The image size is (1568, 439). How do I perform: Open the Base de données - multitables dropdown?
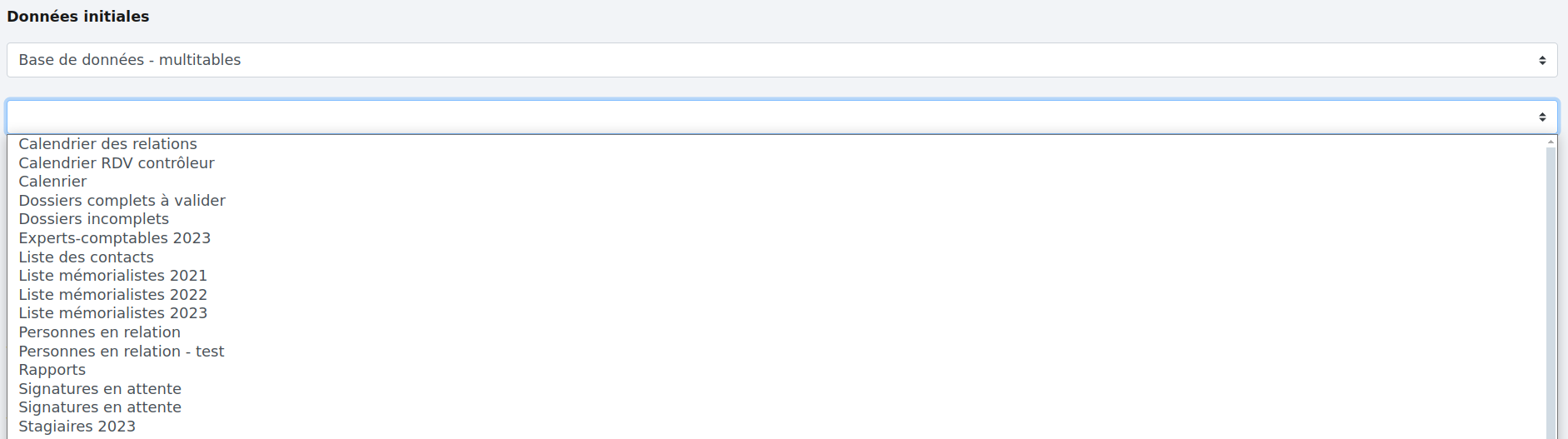pyautogui.click(x=781, y=60)
